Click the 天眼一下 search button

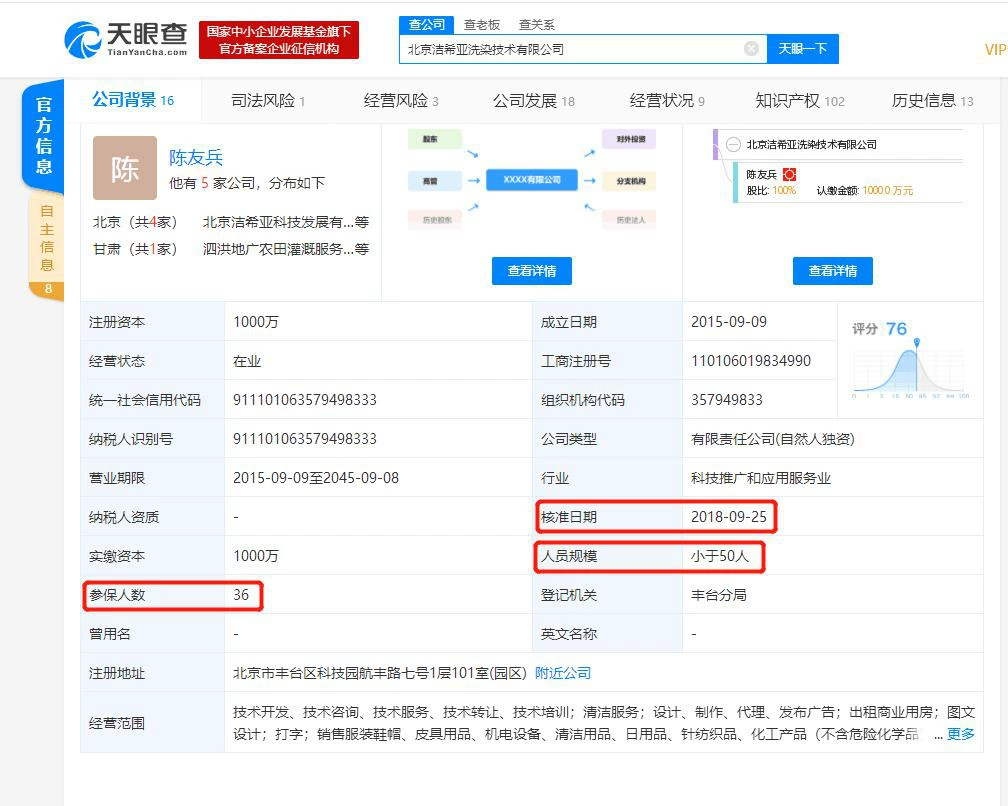803,49
